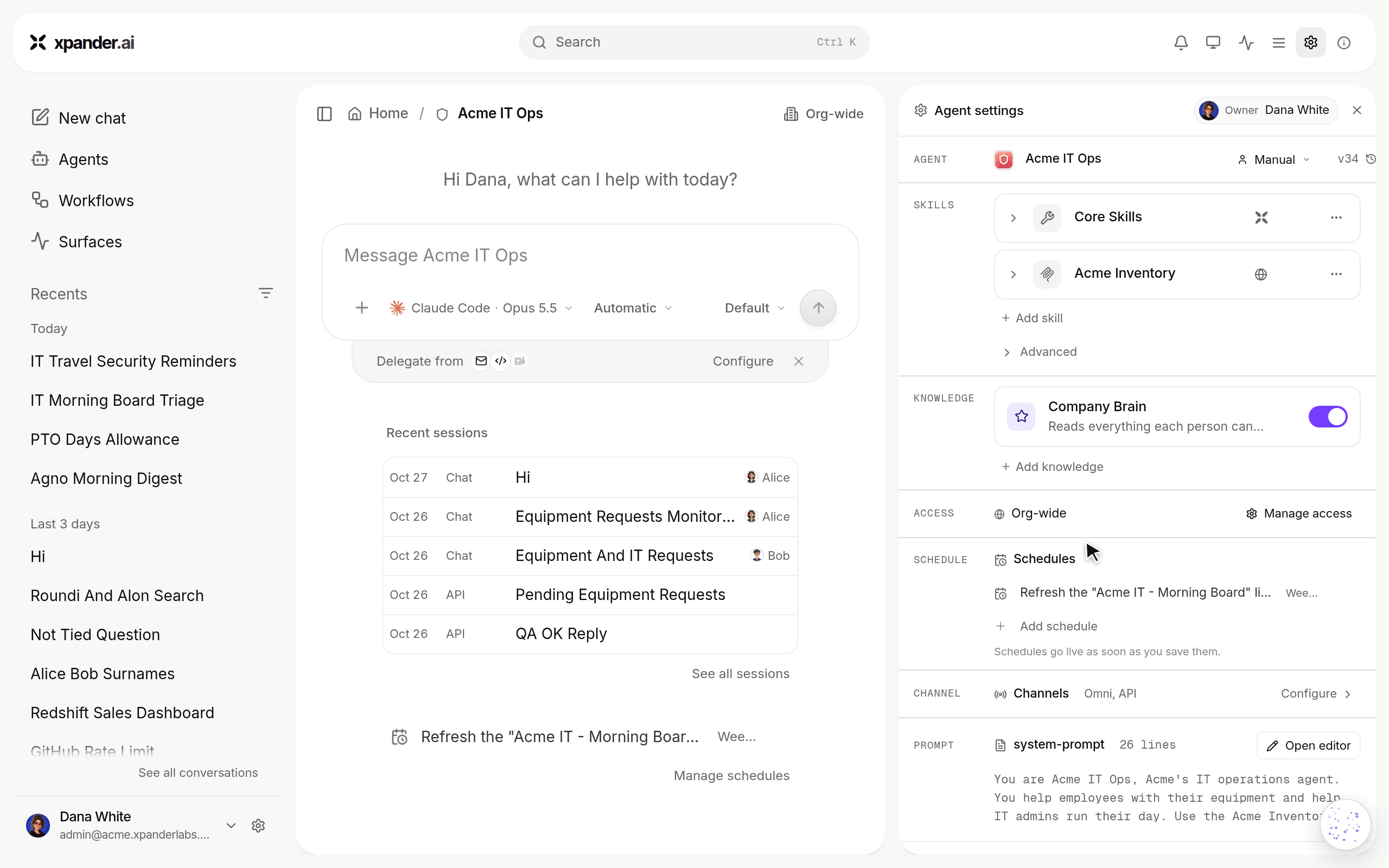
Task: Toggle agent settings gear in top bar
Action: (x=1310, y=42)
